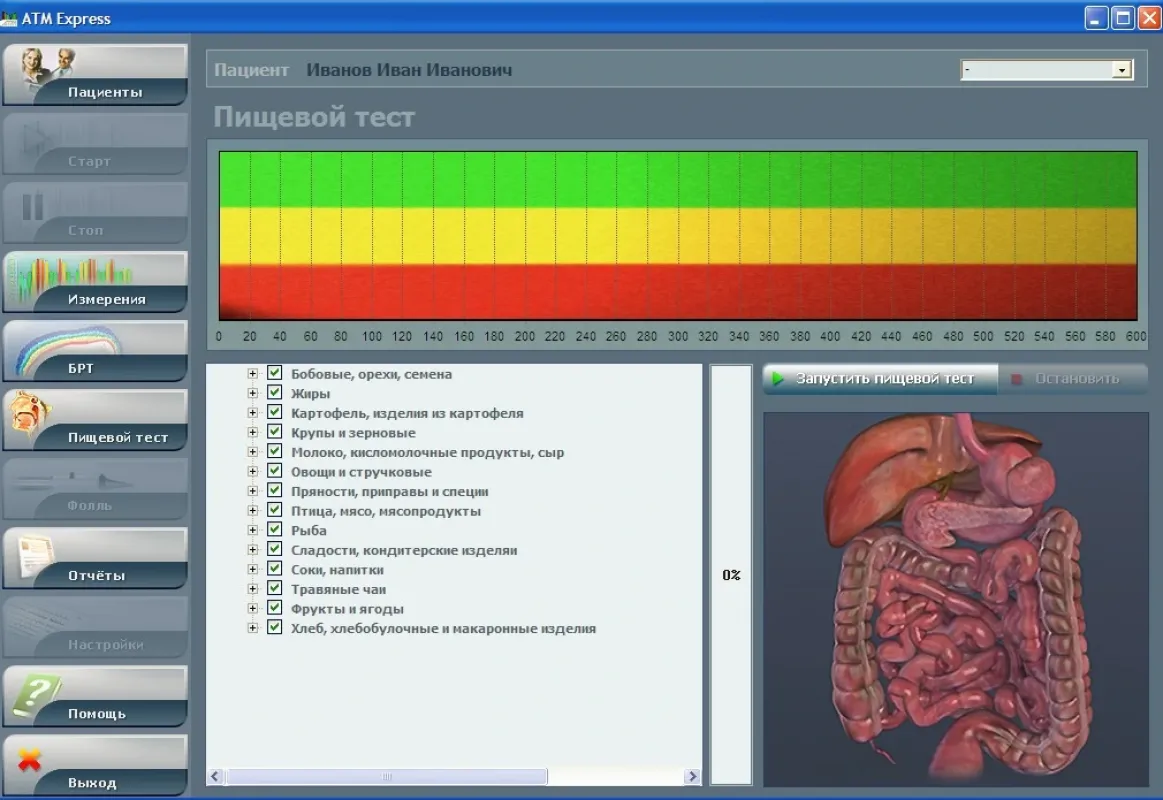
Task: Expand the Бобовые, орехи, семена tree node
Action: pos(253,374)
